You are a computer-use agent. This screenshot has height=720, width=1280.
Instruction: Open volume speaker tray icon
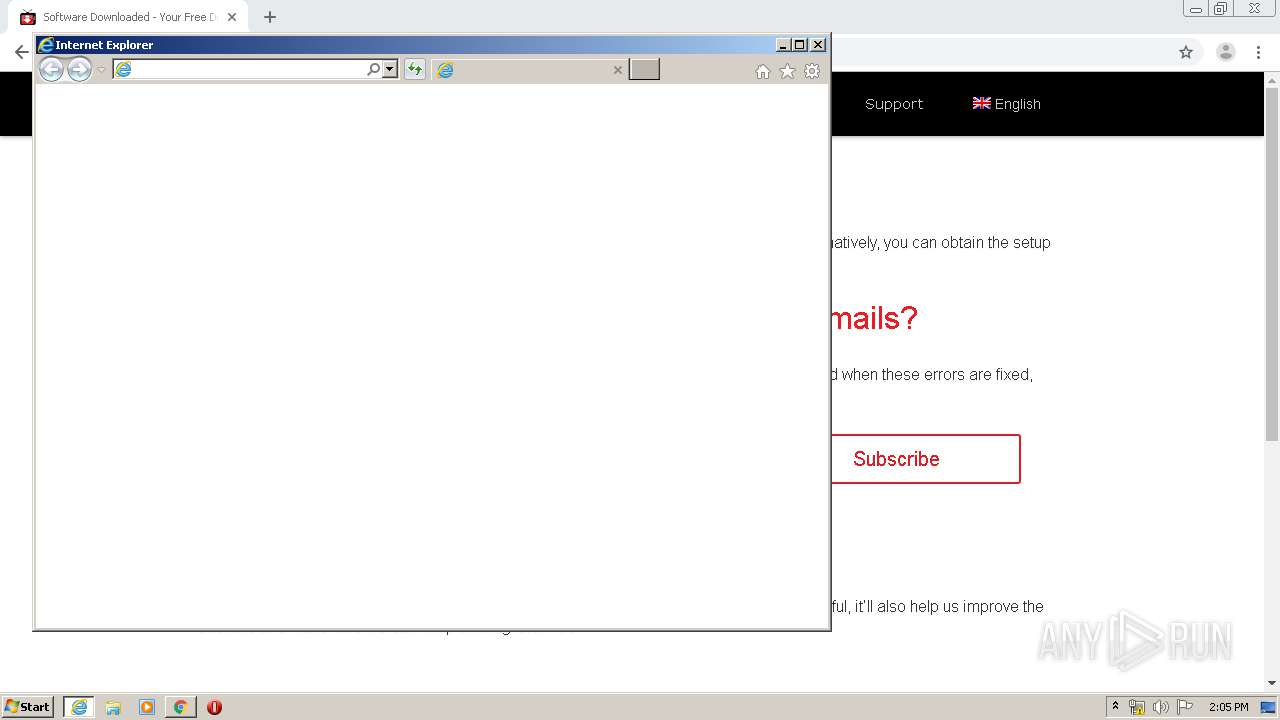pyautogui.click(x=1161, y=707)
